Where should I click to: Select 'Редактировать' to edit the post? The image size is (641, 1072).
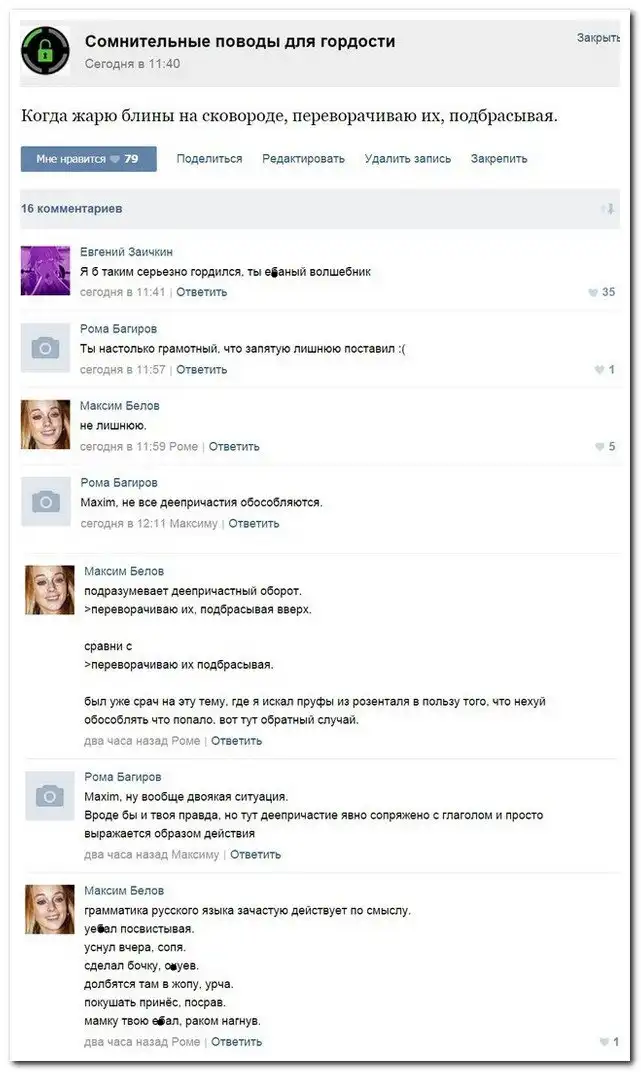click(303, 159)
